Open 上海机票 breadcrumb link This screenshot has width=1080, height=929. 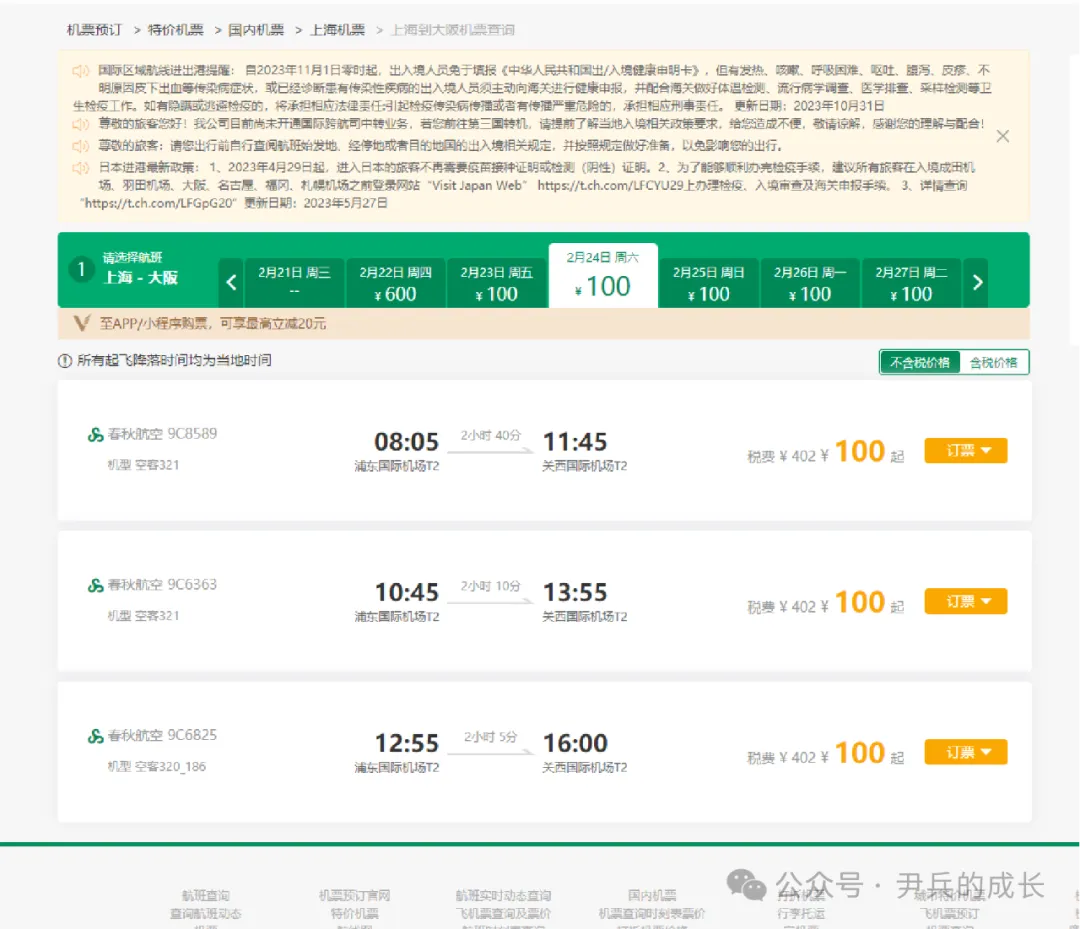pyautogui.click(x=338, y=30)
